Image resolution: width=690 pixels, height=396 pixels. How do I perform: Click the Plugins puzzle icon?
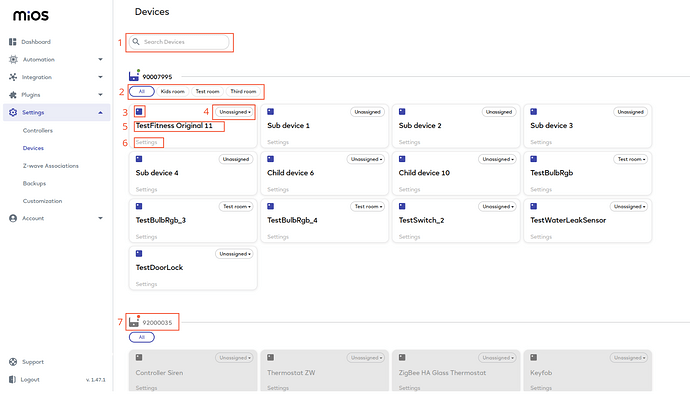tap(13, 95)
